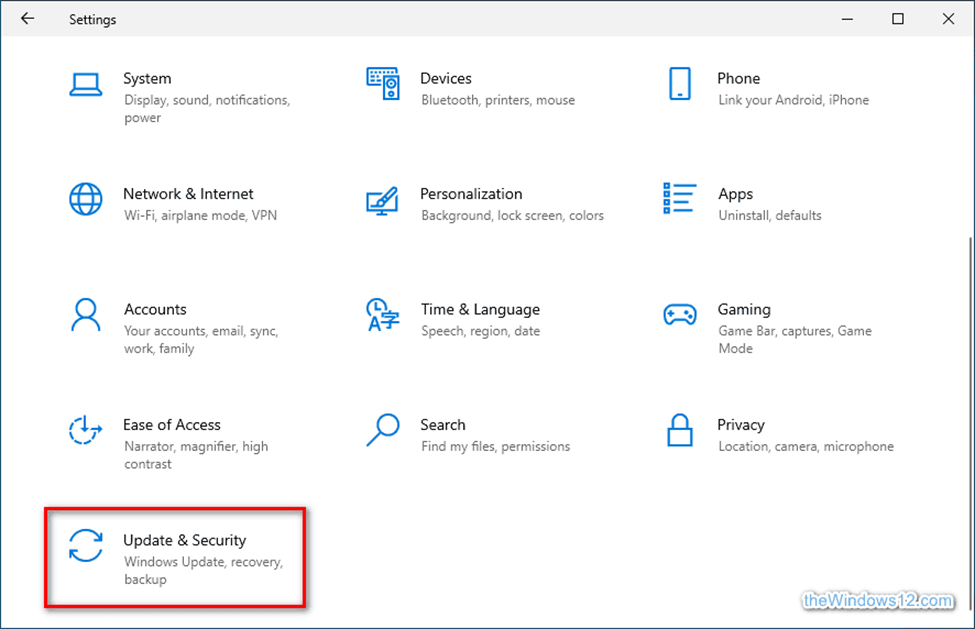
Task: Click 'Narrator, magnifier, high contrast' text
Action: click(x=196, y=455)
